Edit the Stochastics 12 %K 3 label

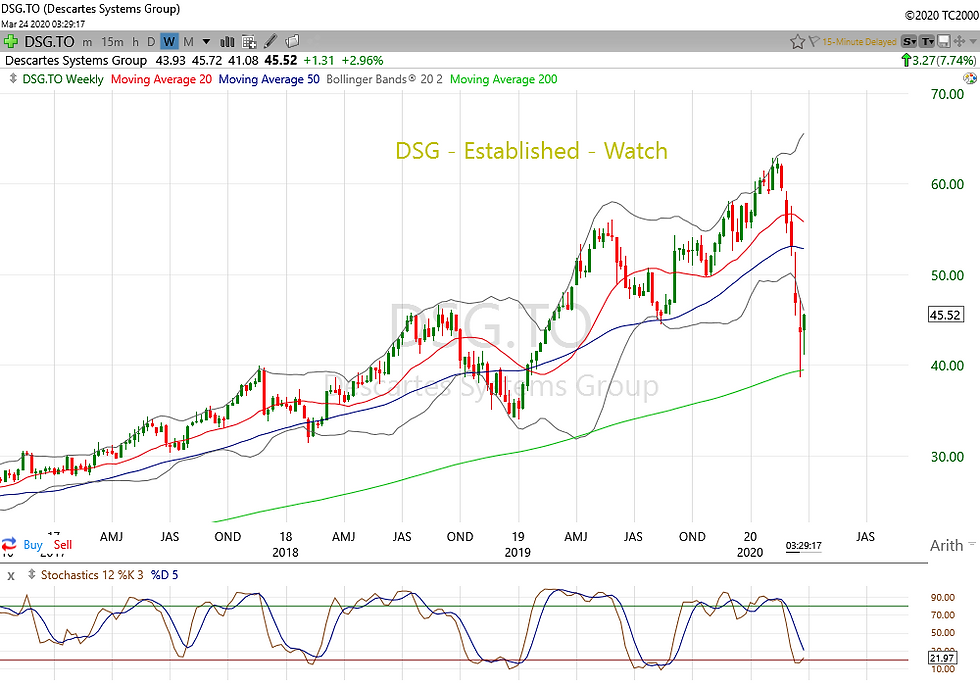(x=92, y=575)
